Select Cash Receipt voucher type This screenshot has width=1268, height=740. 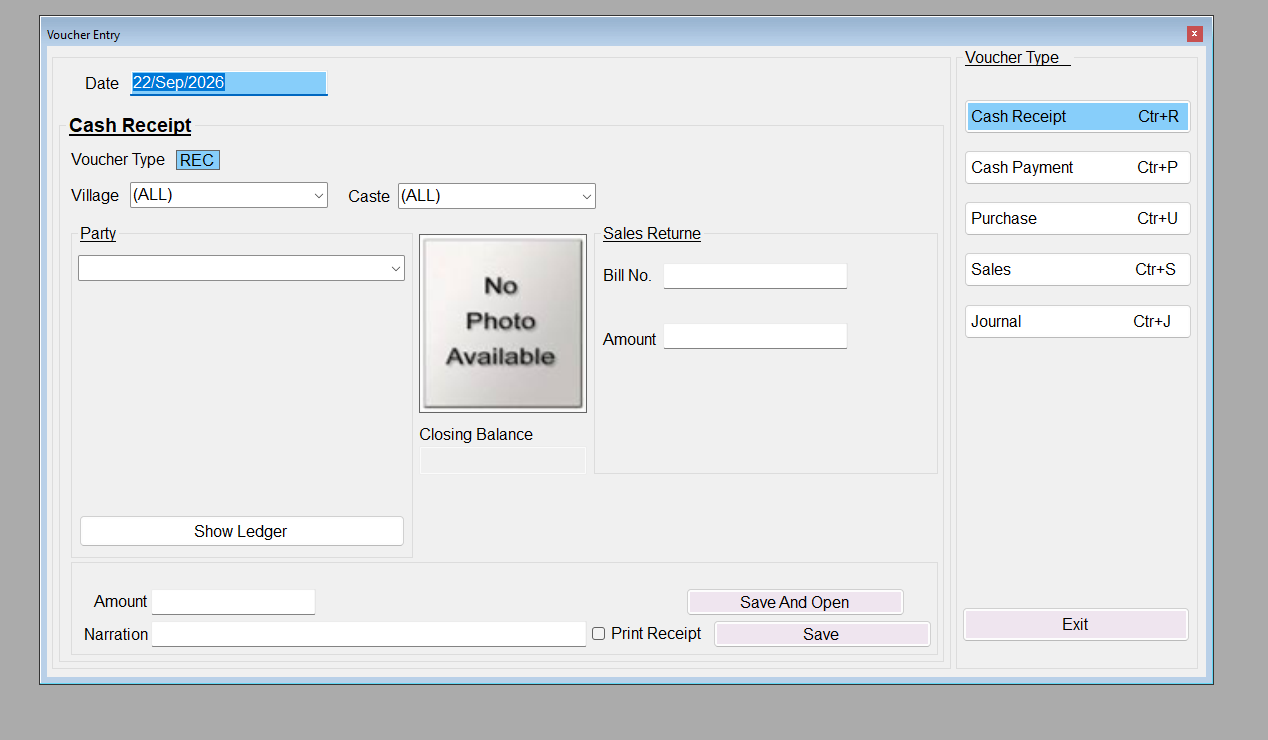[x=1077, y=117]
